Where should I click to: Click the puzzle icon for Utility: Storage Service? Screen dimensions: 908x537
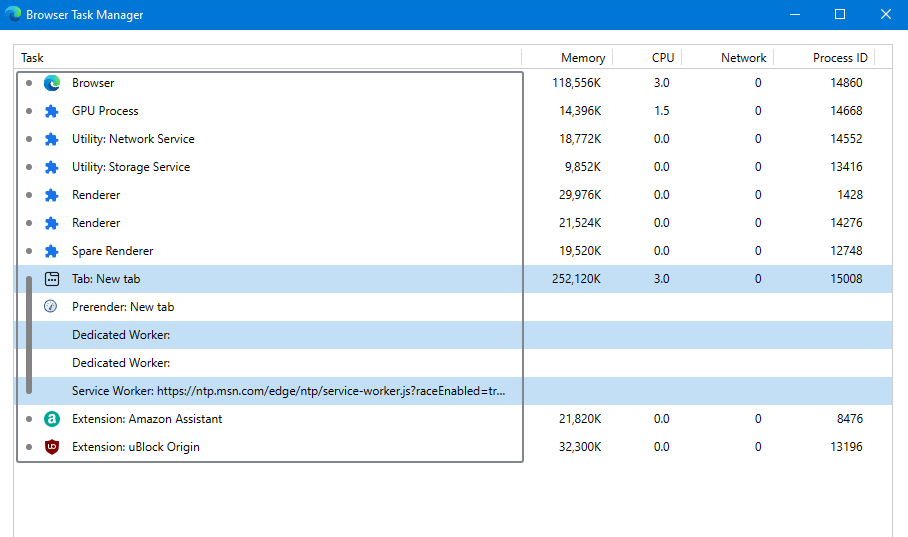tap(52, 167)
